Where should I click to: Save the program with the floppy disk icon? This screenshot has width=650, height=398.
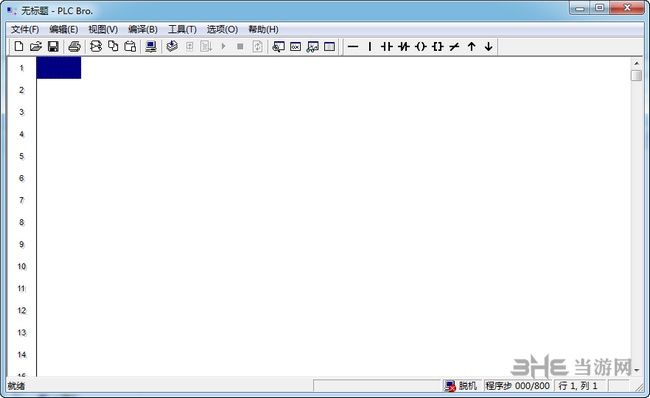53,46
